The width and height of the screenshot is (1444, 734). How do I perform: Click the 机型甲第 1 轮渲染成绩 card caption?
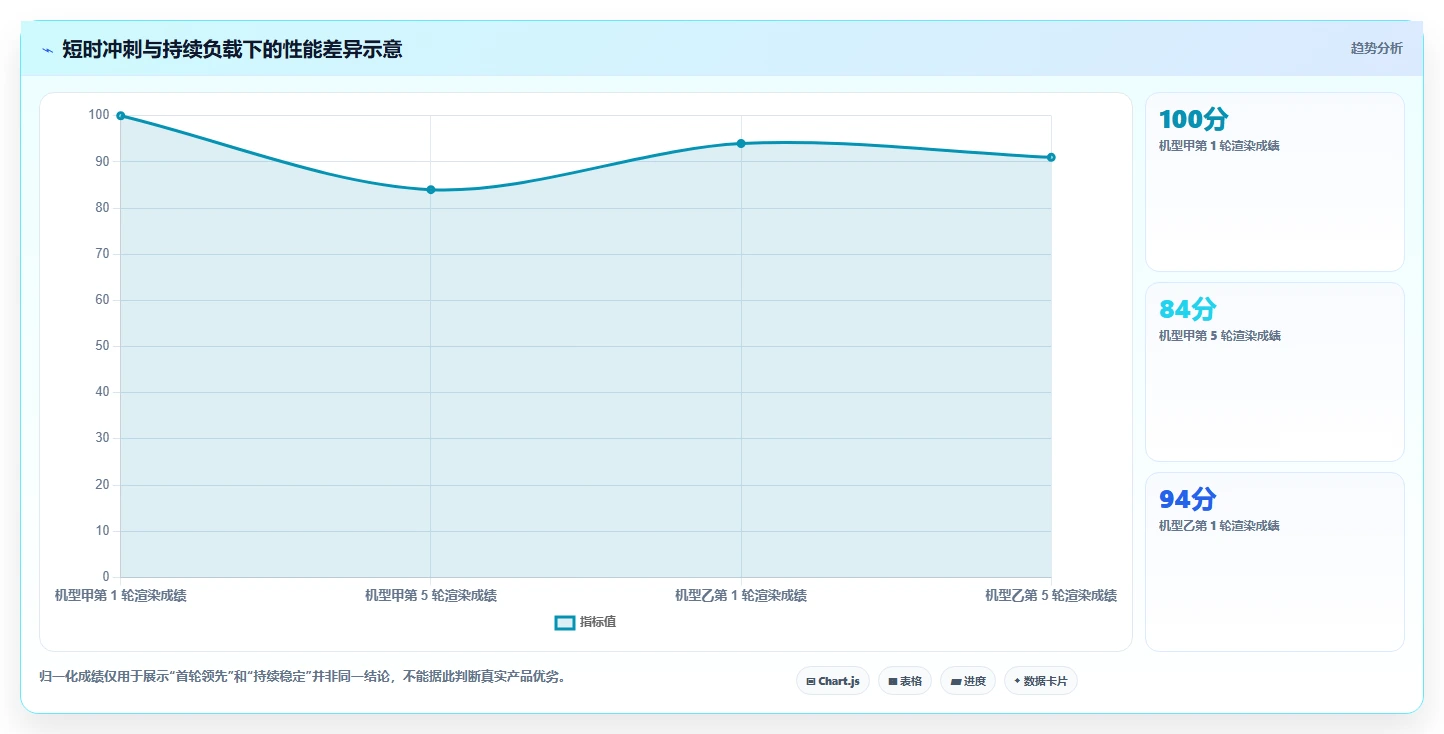[x=1219, y=146]
